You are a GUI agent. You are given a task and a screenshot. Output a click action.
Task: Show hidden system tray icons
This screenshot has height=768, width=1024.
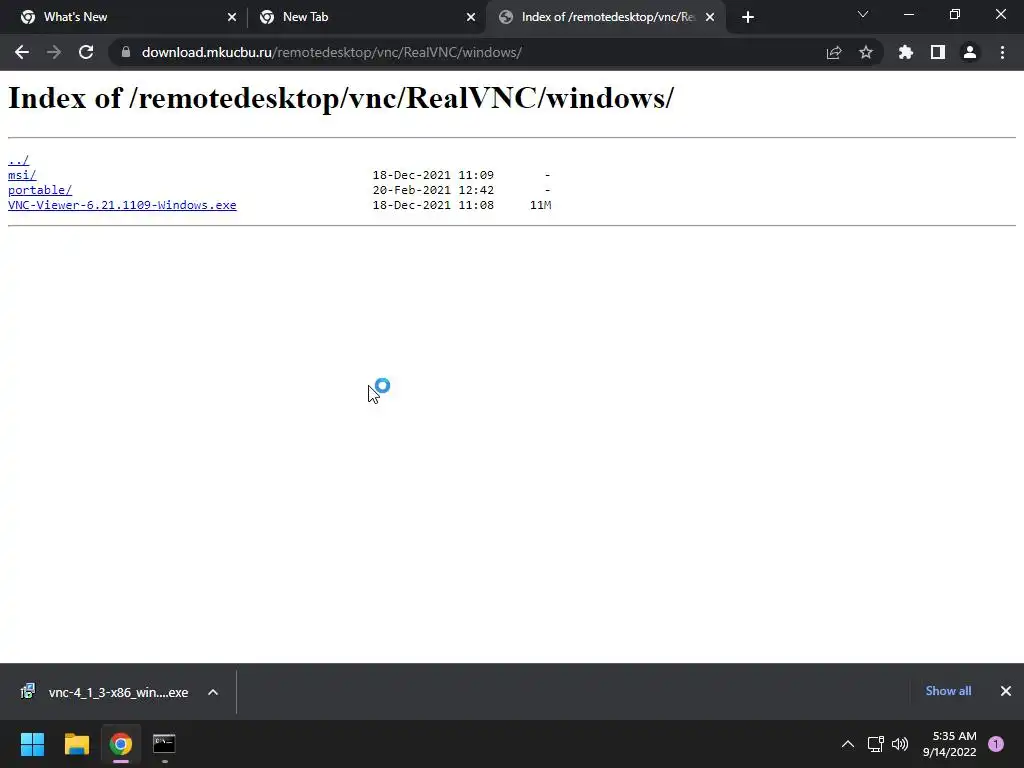(848, 744)
